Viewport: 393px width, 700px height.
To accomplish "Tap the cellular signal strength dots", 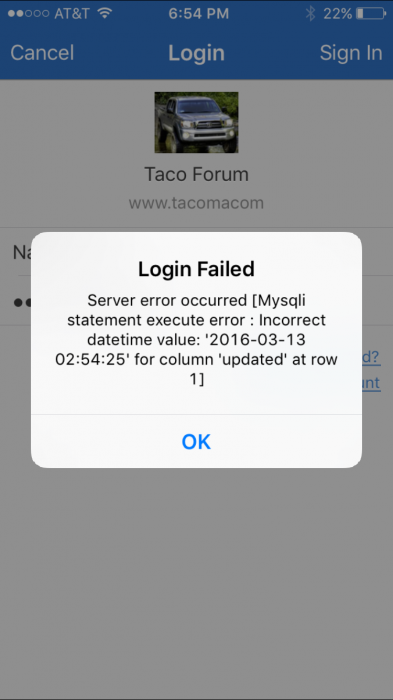I will (x=28, y=13).
